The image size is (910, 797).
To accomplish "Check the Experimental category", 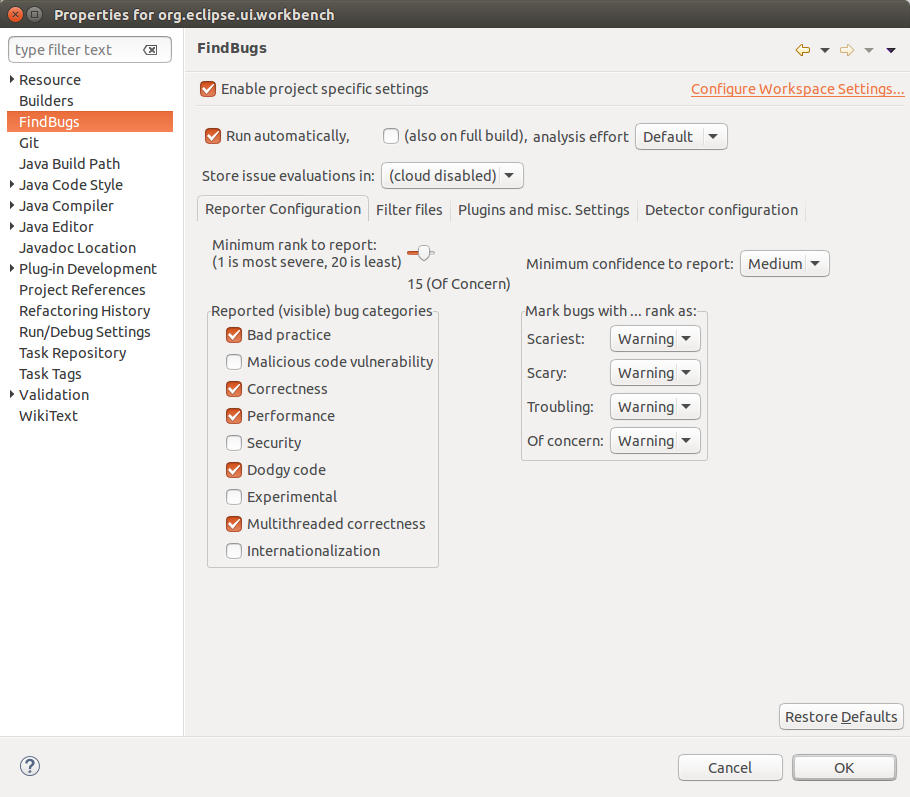I will [x=234, y=497].
